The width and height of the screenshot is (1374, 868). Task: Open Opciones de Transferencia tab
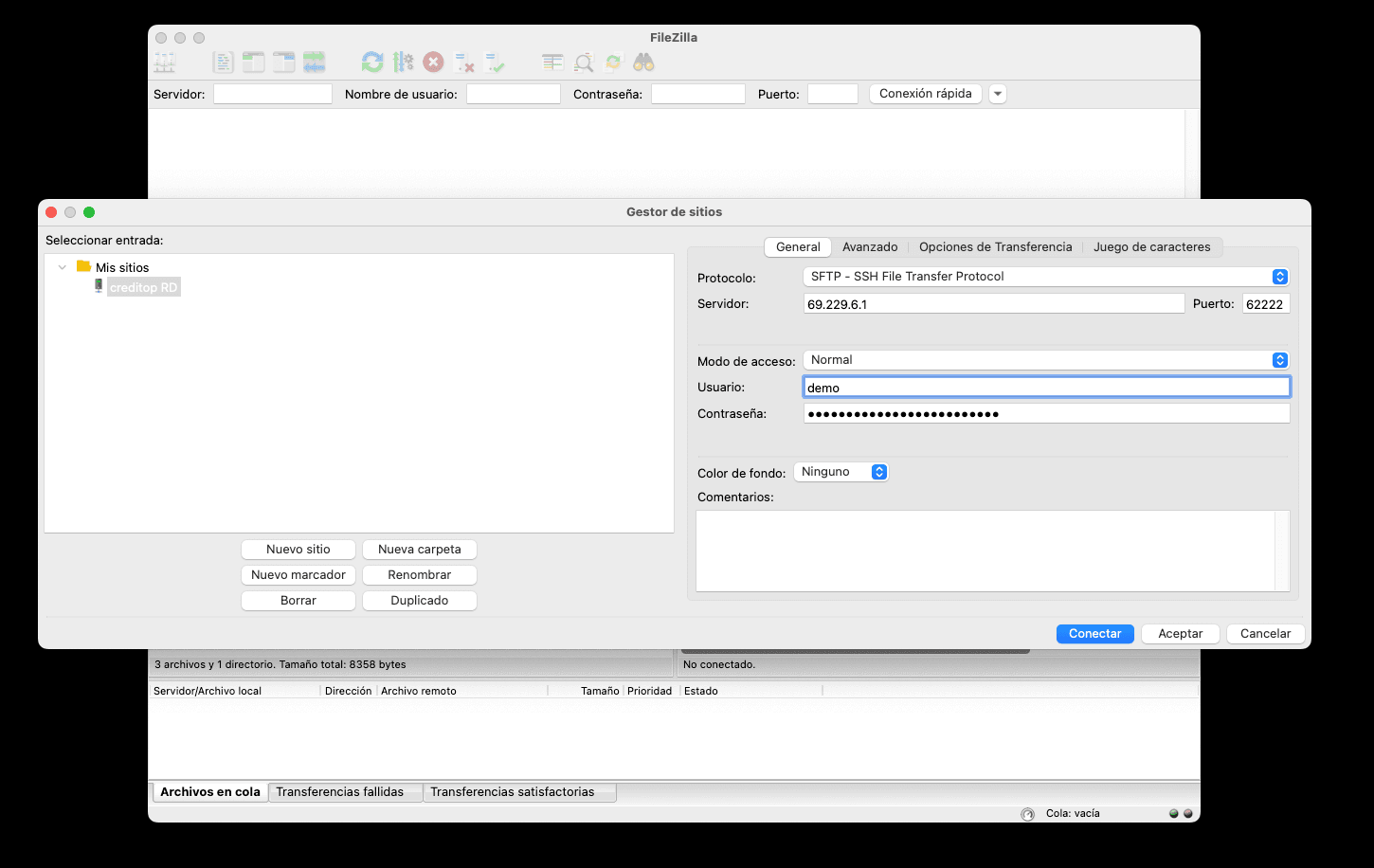coord(995,247)
